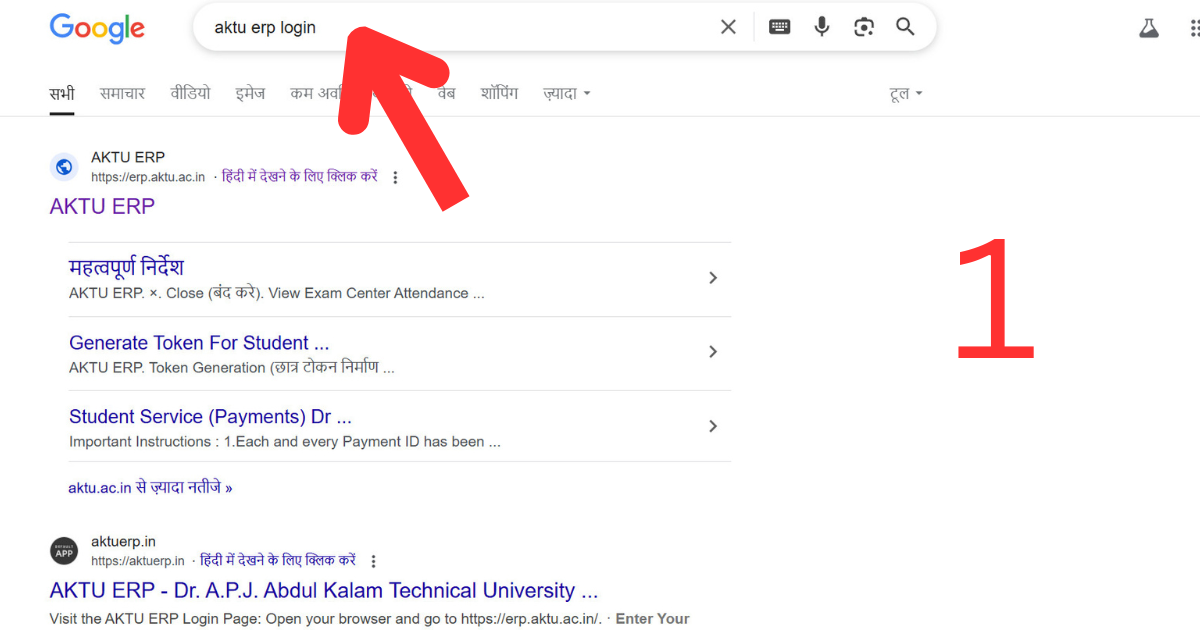Search by image with Google Lens
The width and height of the screenshot is (1200, 630).
[x=864, y=27]
